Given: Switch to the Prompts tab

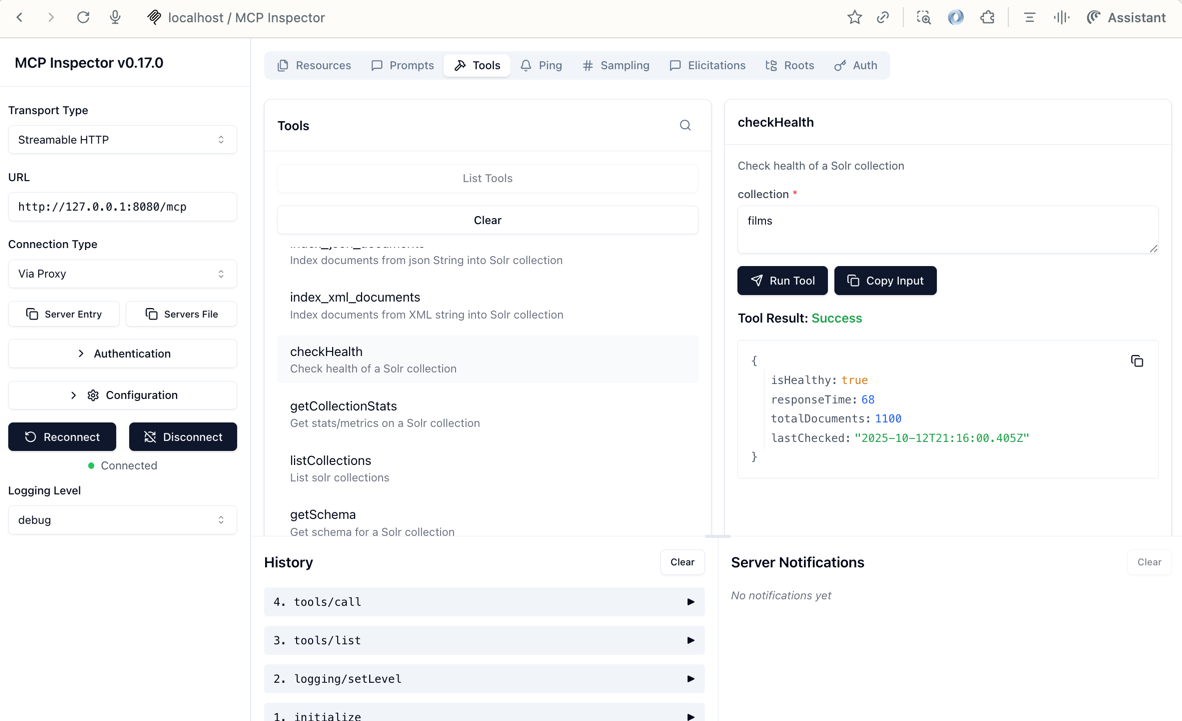Looking at the screenshot, I should click(403, 65).
